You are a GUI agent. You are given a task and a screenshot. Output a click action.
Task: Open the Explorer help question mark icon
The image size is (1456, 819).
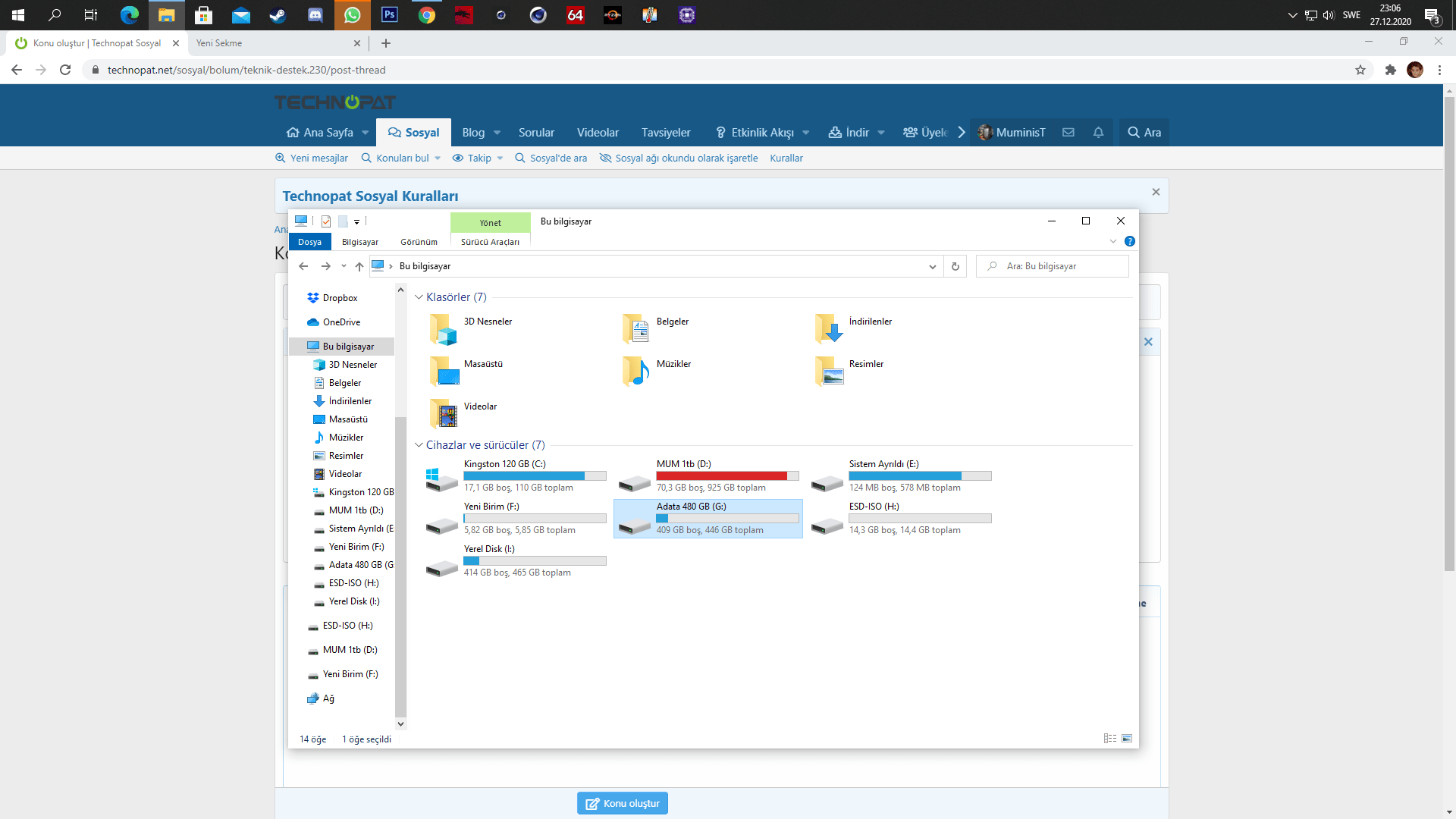(1129, 241)
